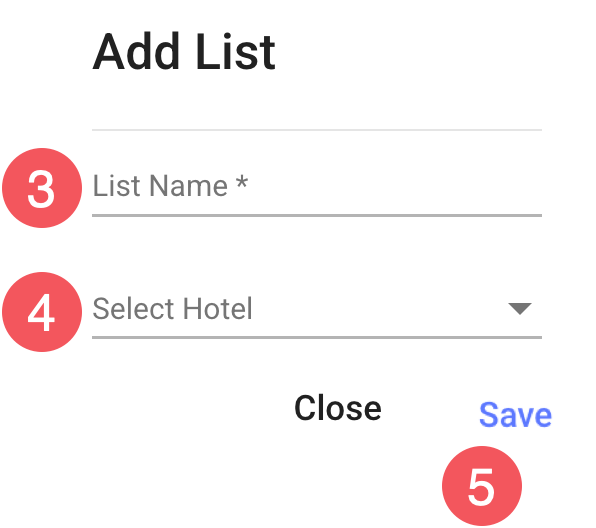Click the red step 4 badge
596x528 pixels.
click(x=42, y=312)
